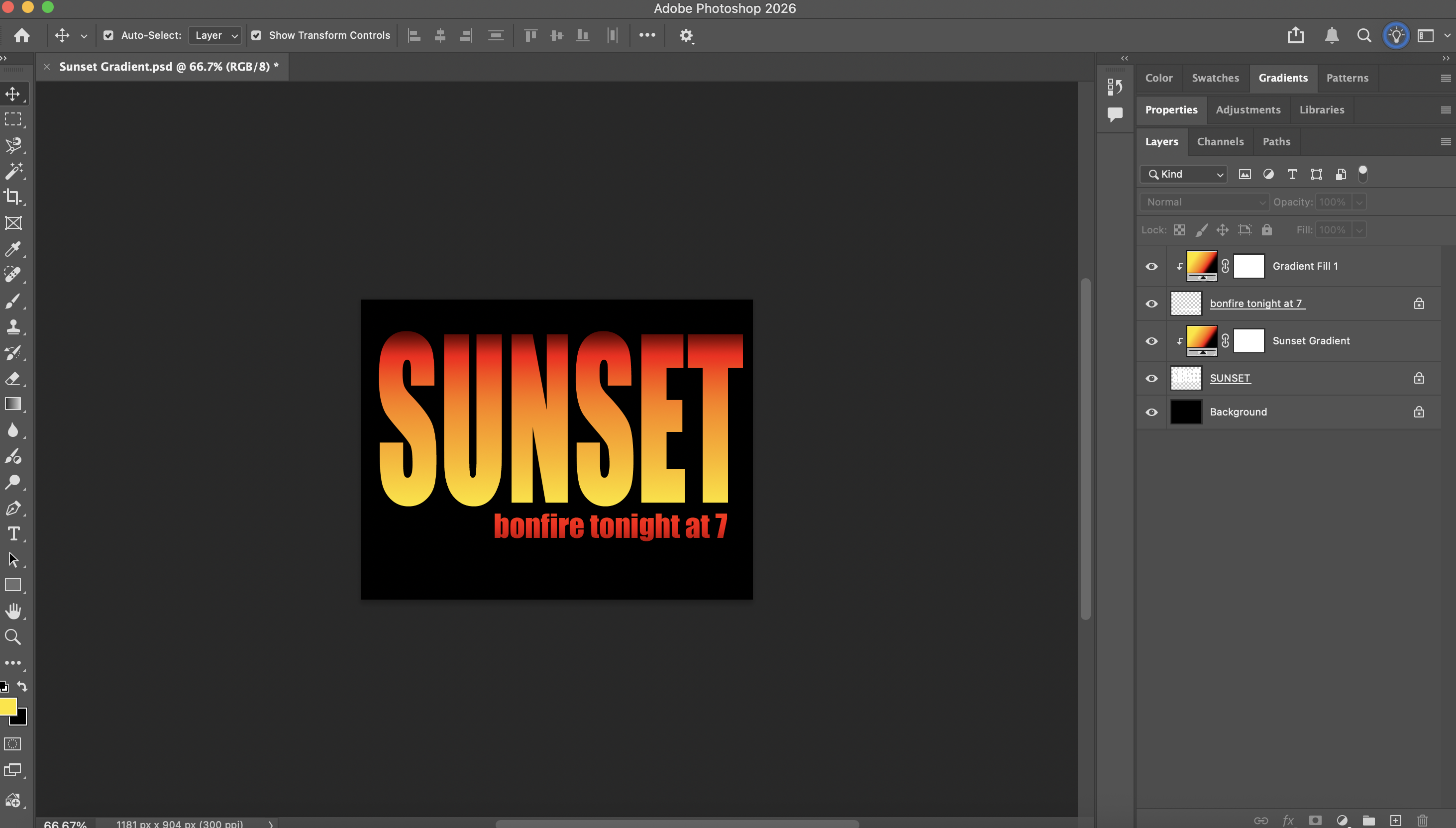Open the Kind filter dropdown in Layers
This screenshot has height=828, width=1456.
pyautogui.click(x=1183, y=174)
